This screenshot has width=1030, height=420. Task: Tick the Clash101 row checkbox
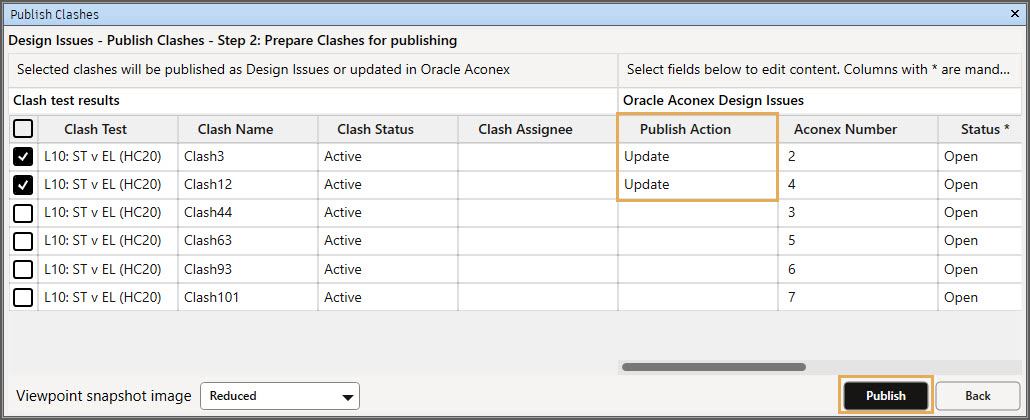coord(23,297)
